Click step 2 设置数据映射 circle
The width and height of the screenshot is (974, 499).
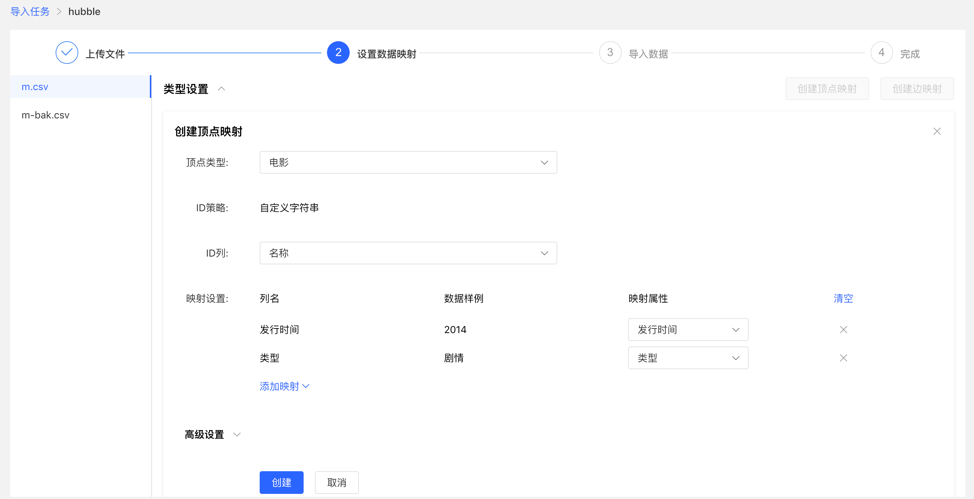(x=338, y=53)
